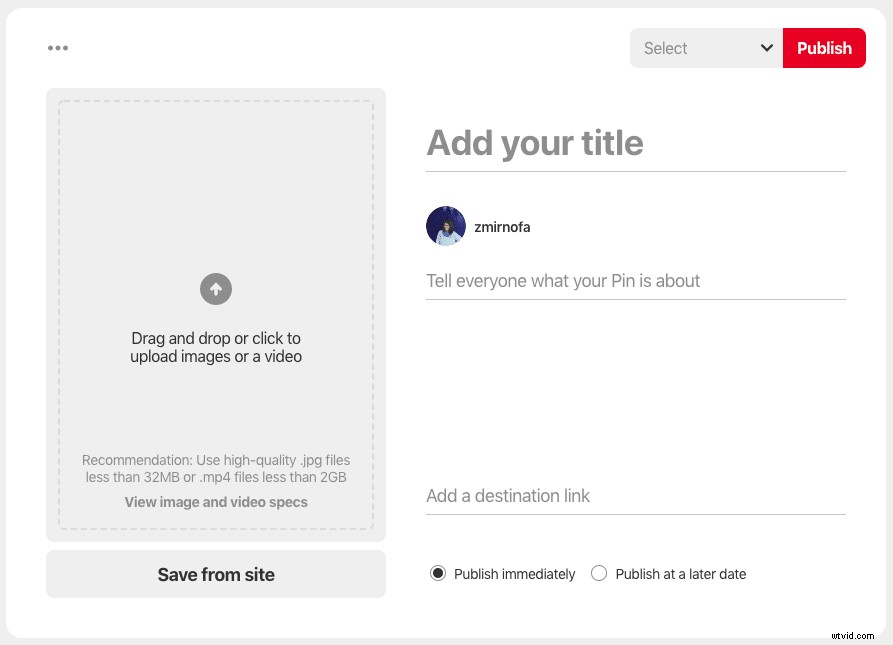
Task: Click the upload images or video prompt text
Action: tap(216, 347)
